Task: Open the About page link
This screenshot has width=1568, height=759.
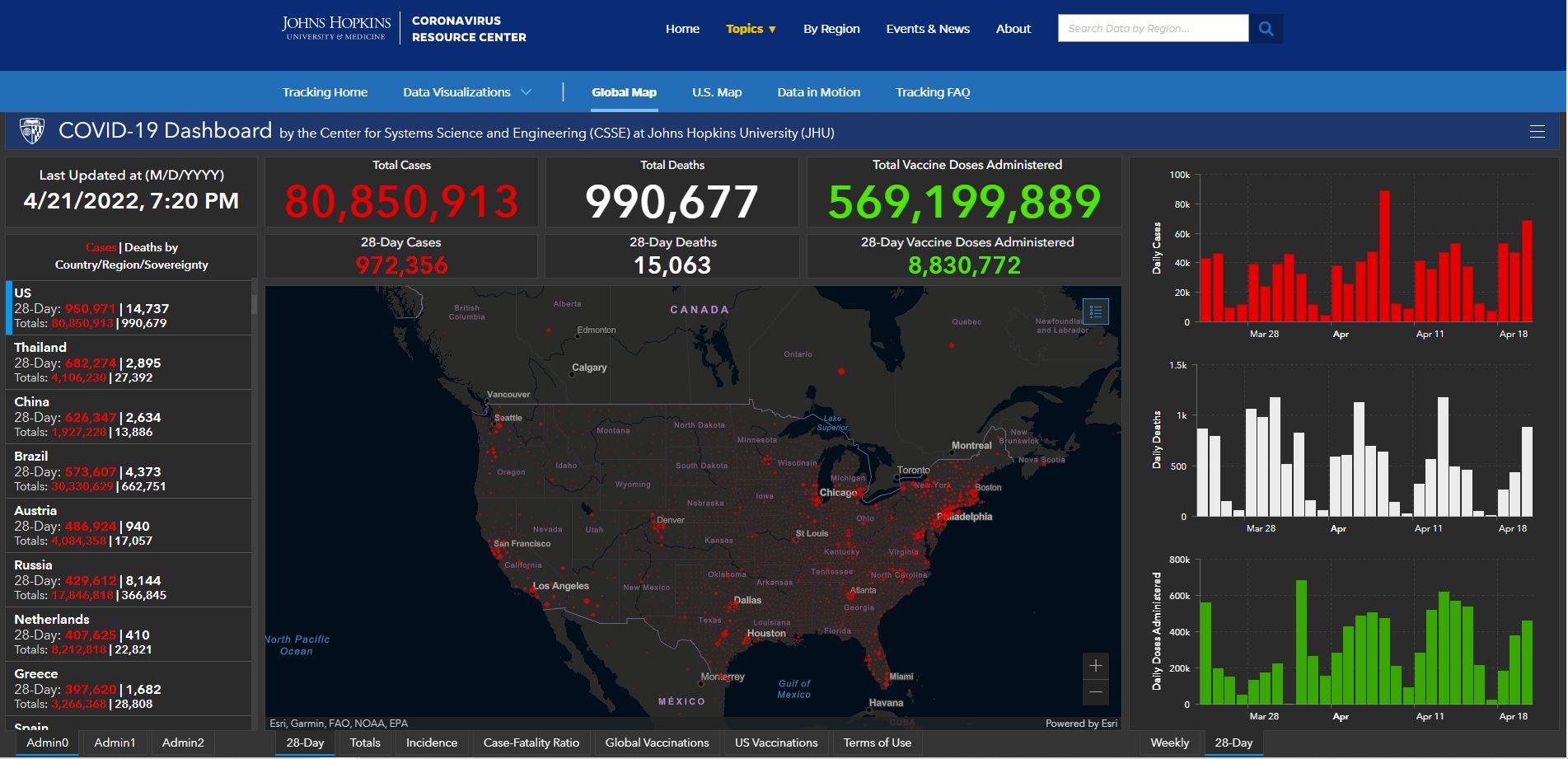Action: click(x=1013, y=29)
